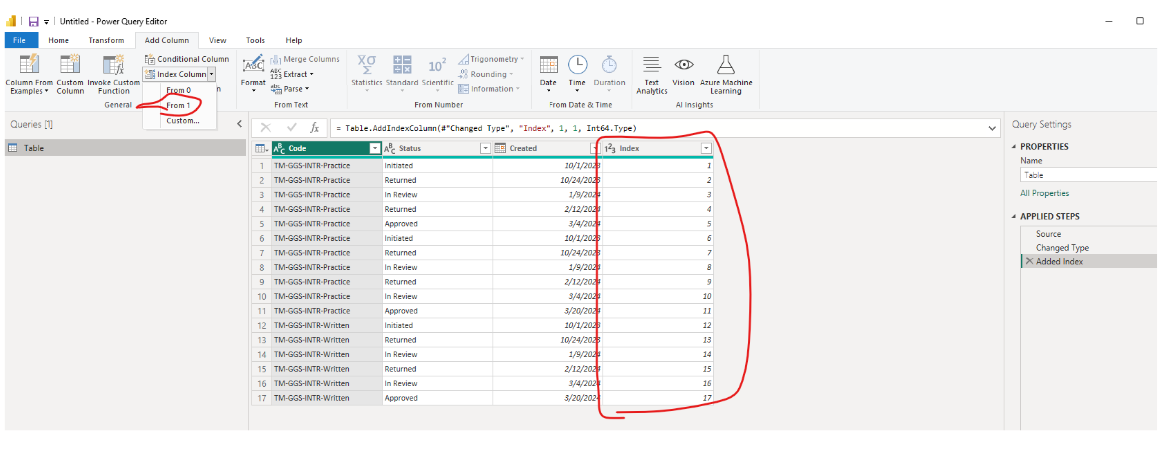Viewport: 1170px width, 449px height.
Task: Click the Column From Examples icon
Action: tap(28, 64)
